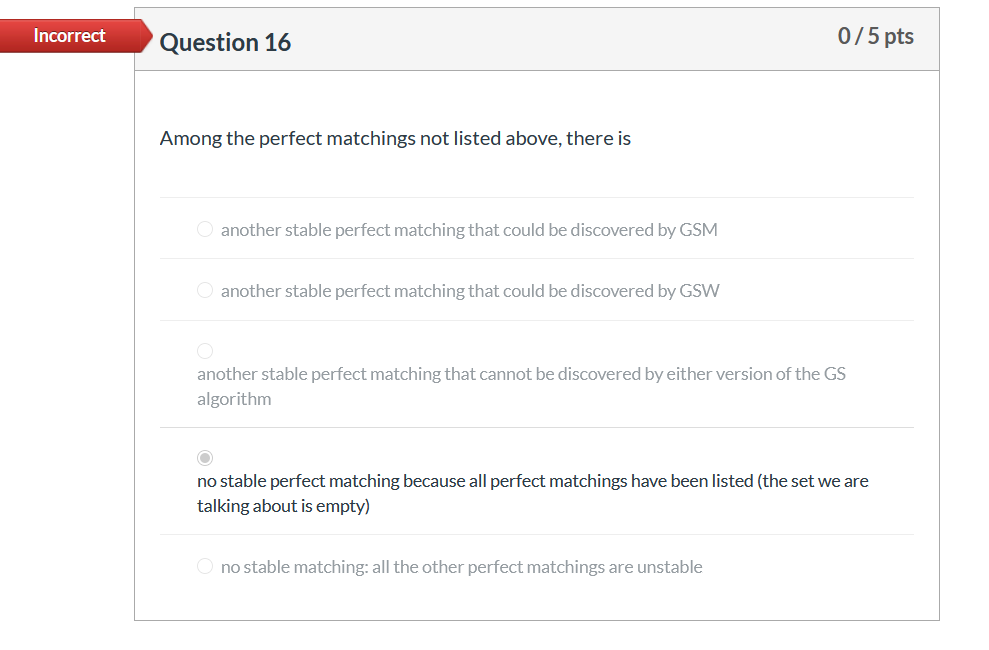Pick the 'no stable matching: all unstable' option

(205, 566)
